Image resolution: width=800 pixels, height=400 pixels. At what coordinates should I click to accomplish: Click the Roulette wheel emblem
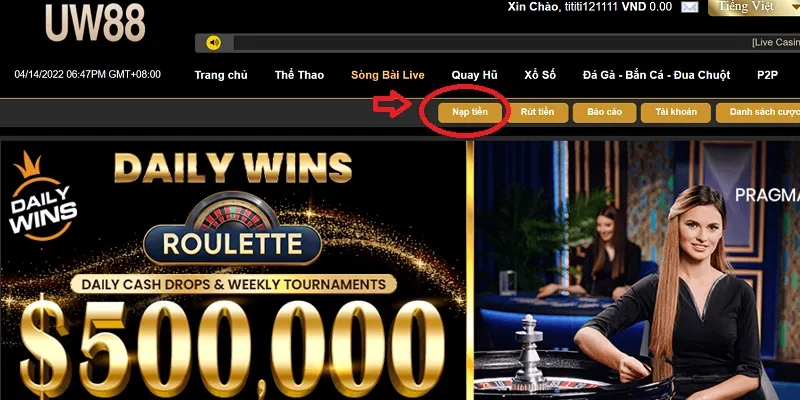(x=233, y=229)
